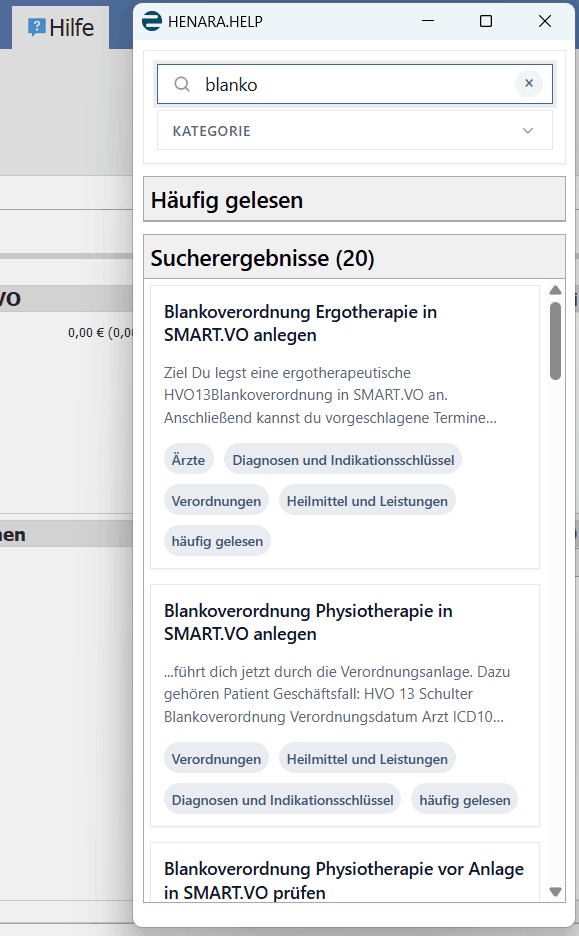Click the Ergotherapie article summary text
This screenshot has width=579, height=936.
tap(330, 395)
